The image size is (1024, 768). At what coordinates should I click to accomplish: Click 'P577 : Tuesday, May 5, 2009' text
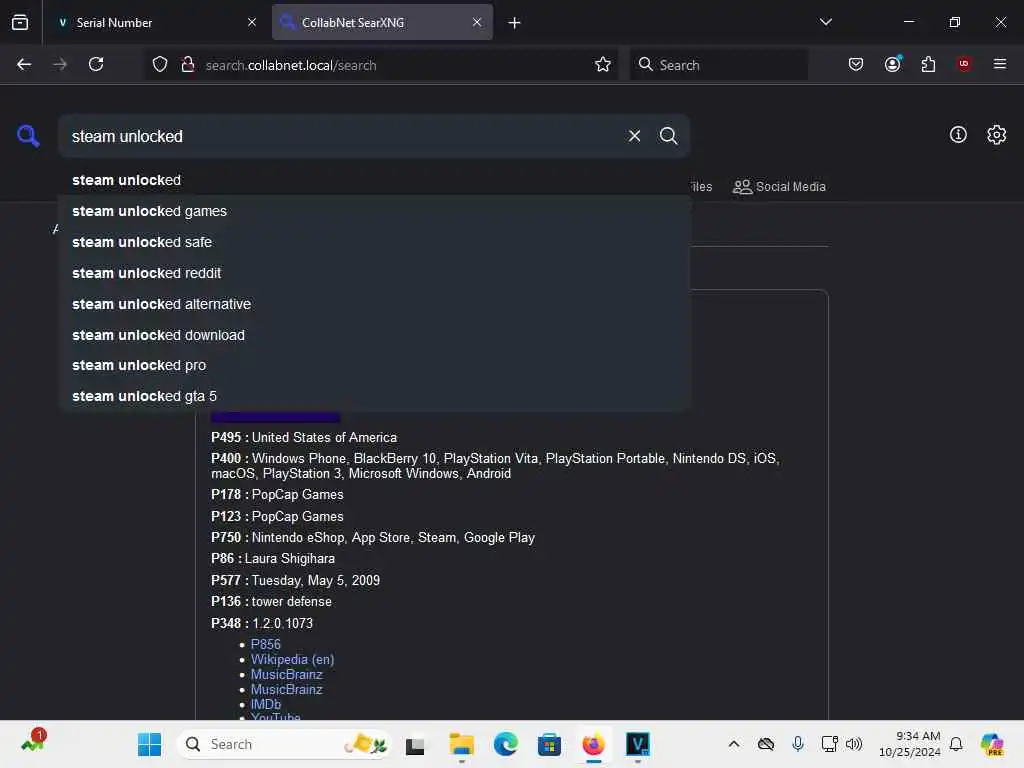click(295, 580)
